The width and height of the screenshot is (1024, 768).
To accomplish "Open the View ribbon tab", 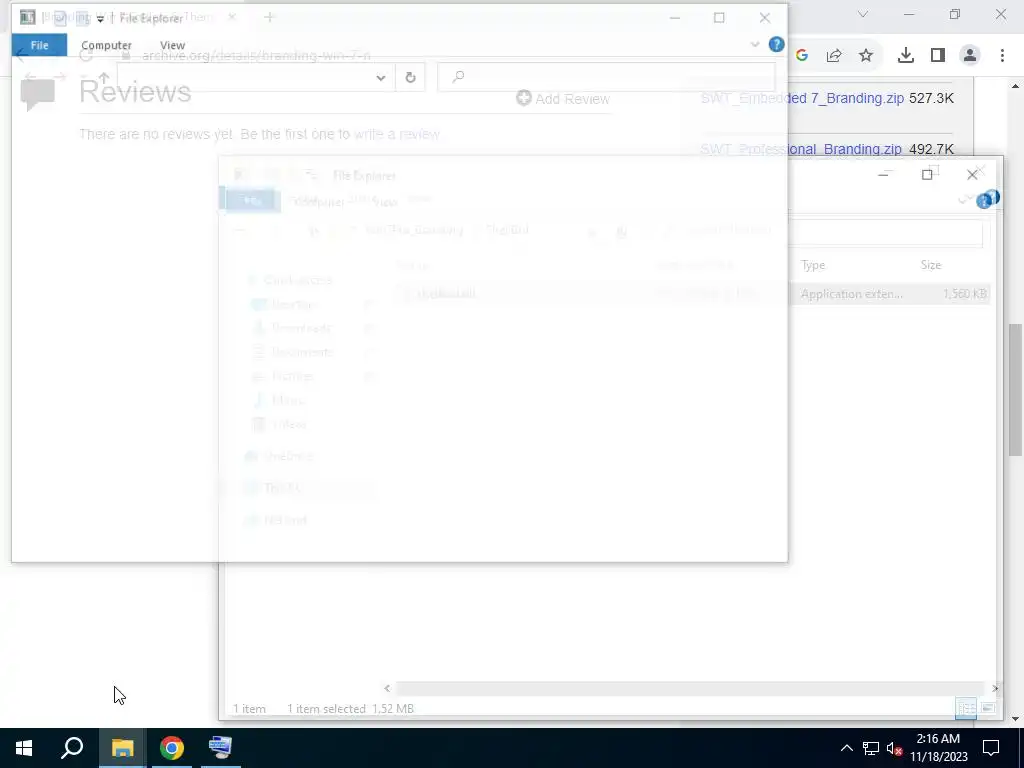I will (x=172, y=45).
